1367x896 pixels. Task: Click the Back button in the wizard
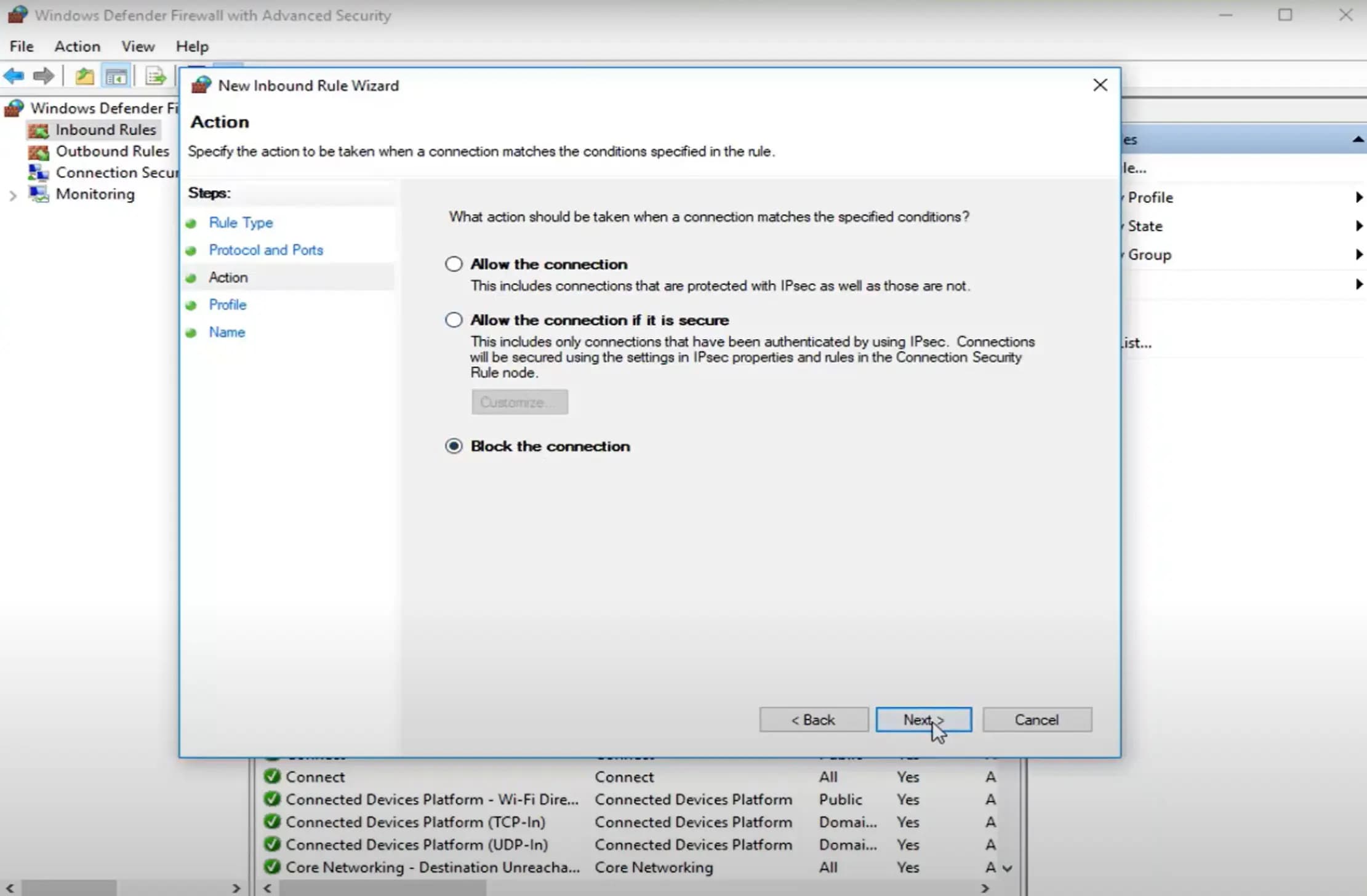tap(814, 720)
